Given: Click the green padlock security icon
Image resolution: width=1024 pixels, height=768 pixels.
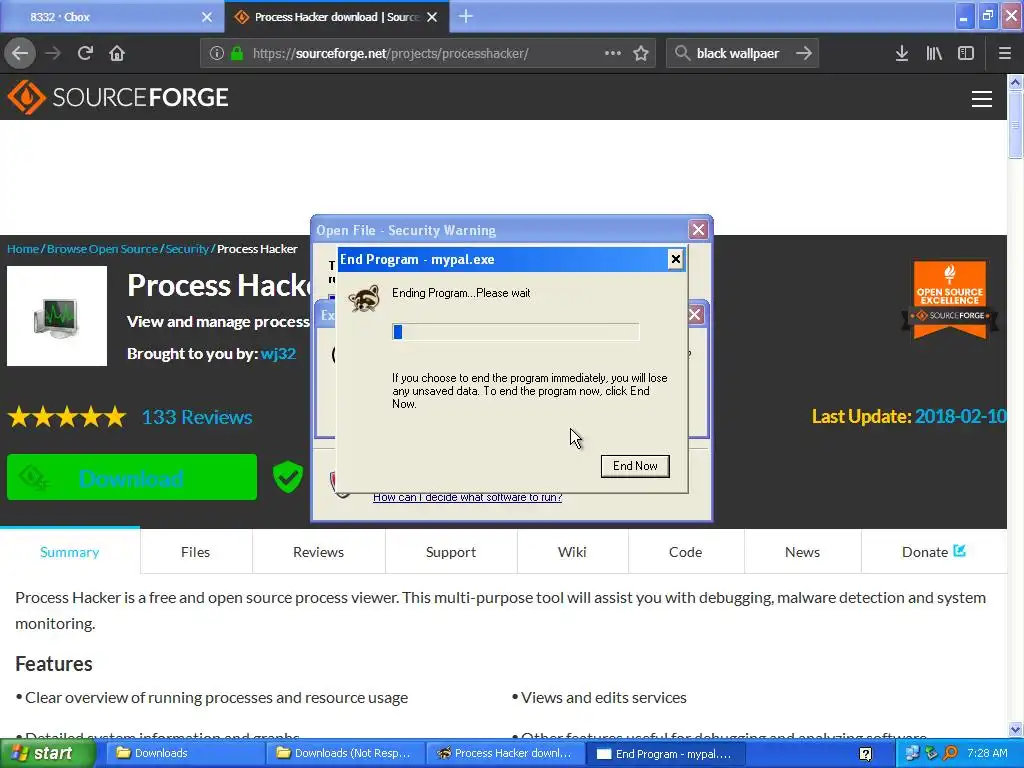Looking at the screenshot, I should pyautogui.click(x=237, y=53).
